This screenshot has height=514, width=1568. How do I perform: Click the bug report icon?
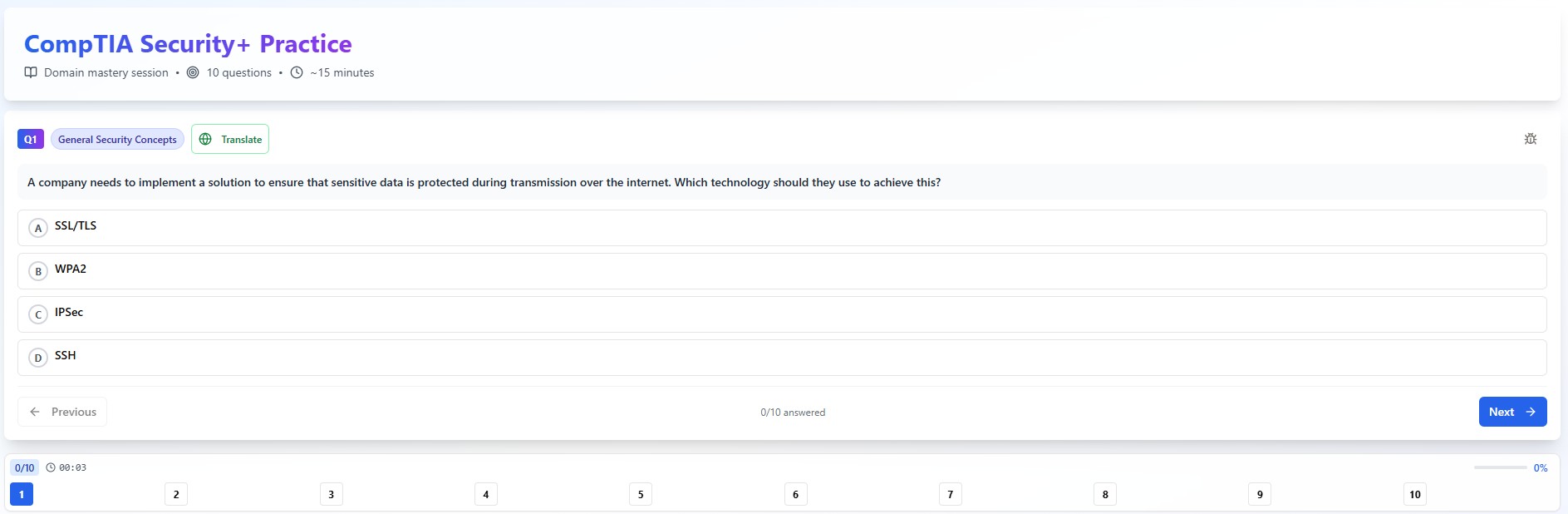pyautogui.click(x=1530, y=139)
